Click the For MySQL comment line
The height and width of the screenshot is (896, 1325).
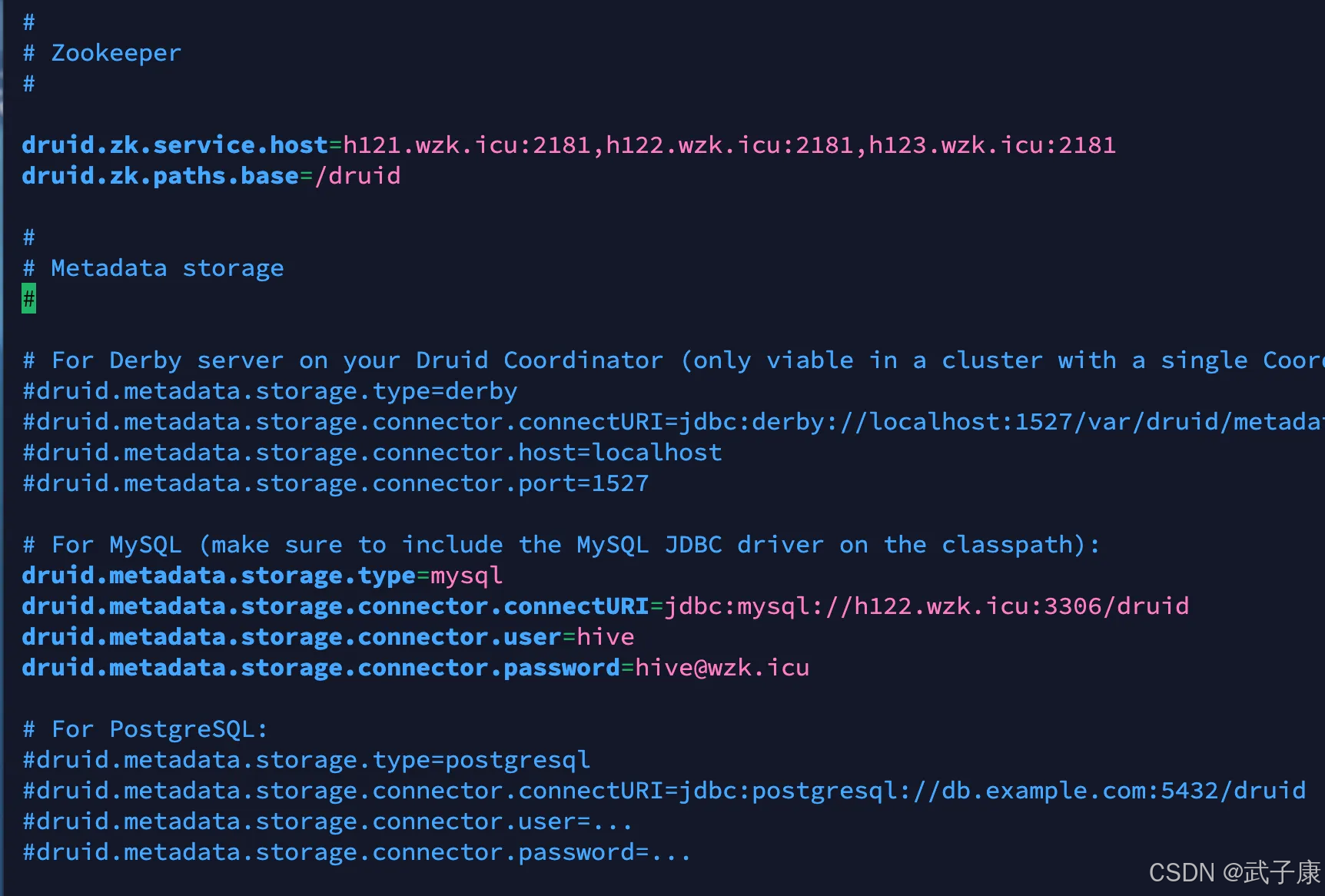pos(561,545)
